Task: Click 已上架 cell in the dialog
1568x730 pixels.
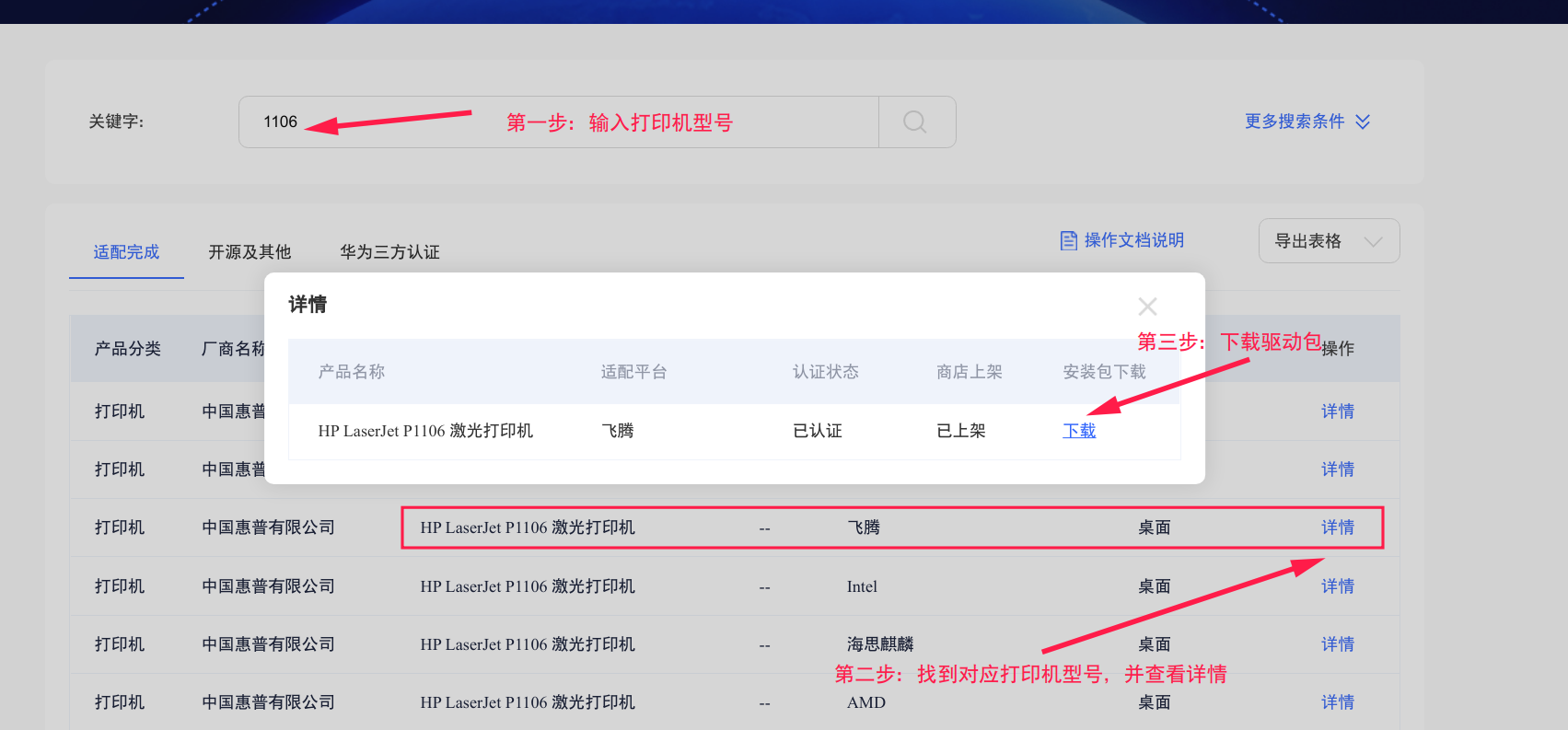Action: [961, 431]
